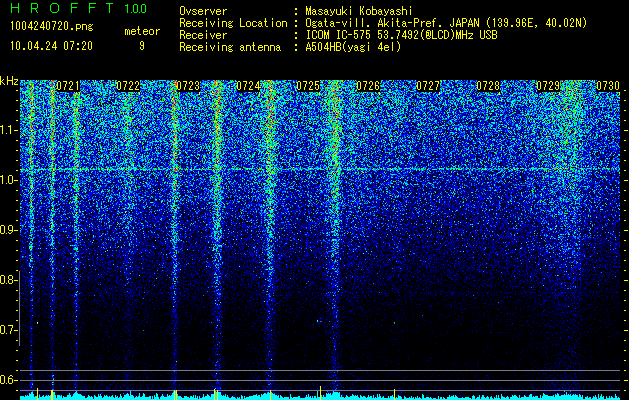This screenshot has height=400, width=629.
Task: Click the 'Receiving antenna' label
Action: pyautogui.click(x=230, y=47)
